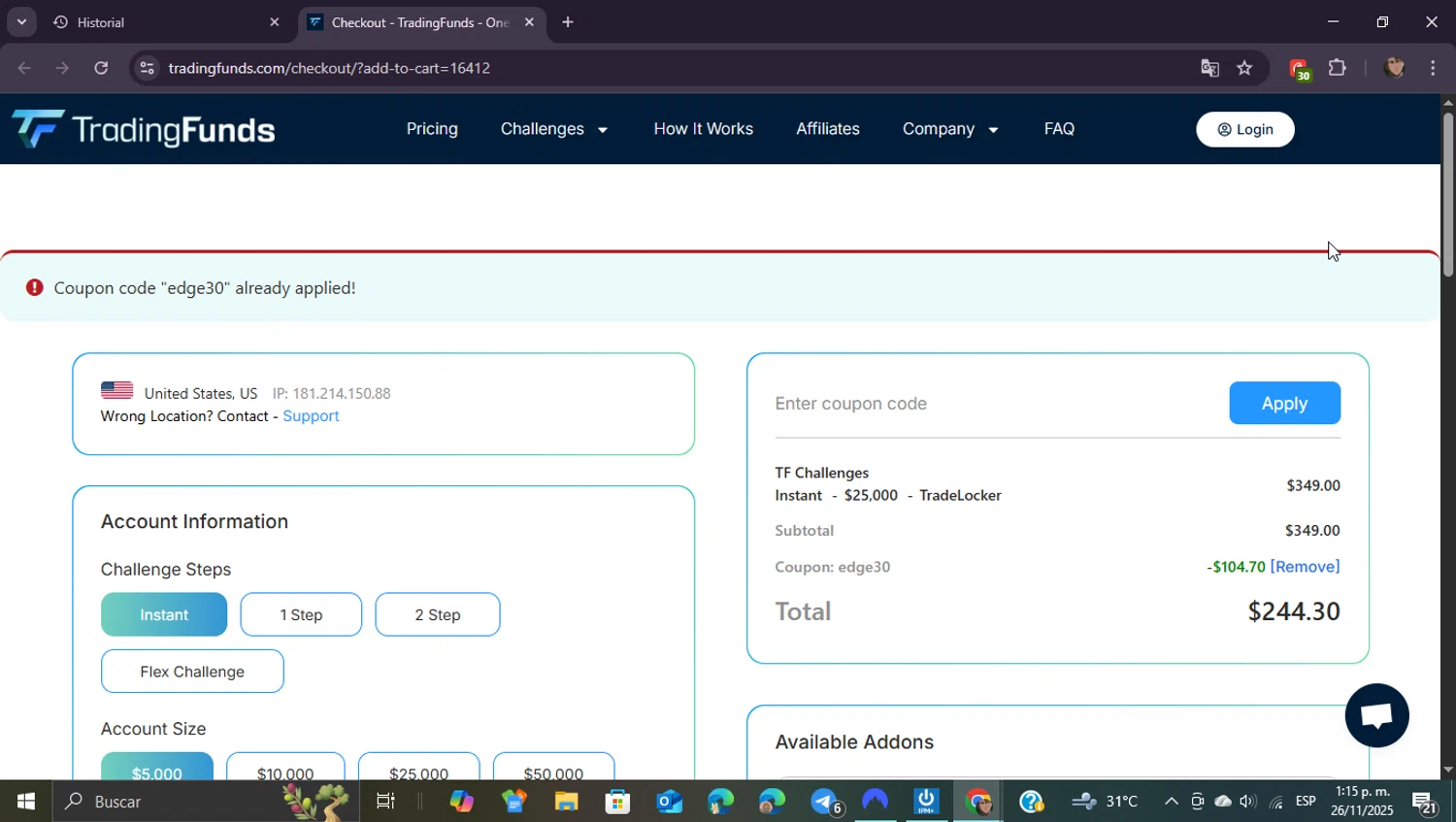Click the coupon code input field

[x=995, y=404]
